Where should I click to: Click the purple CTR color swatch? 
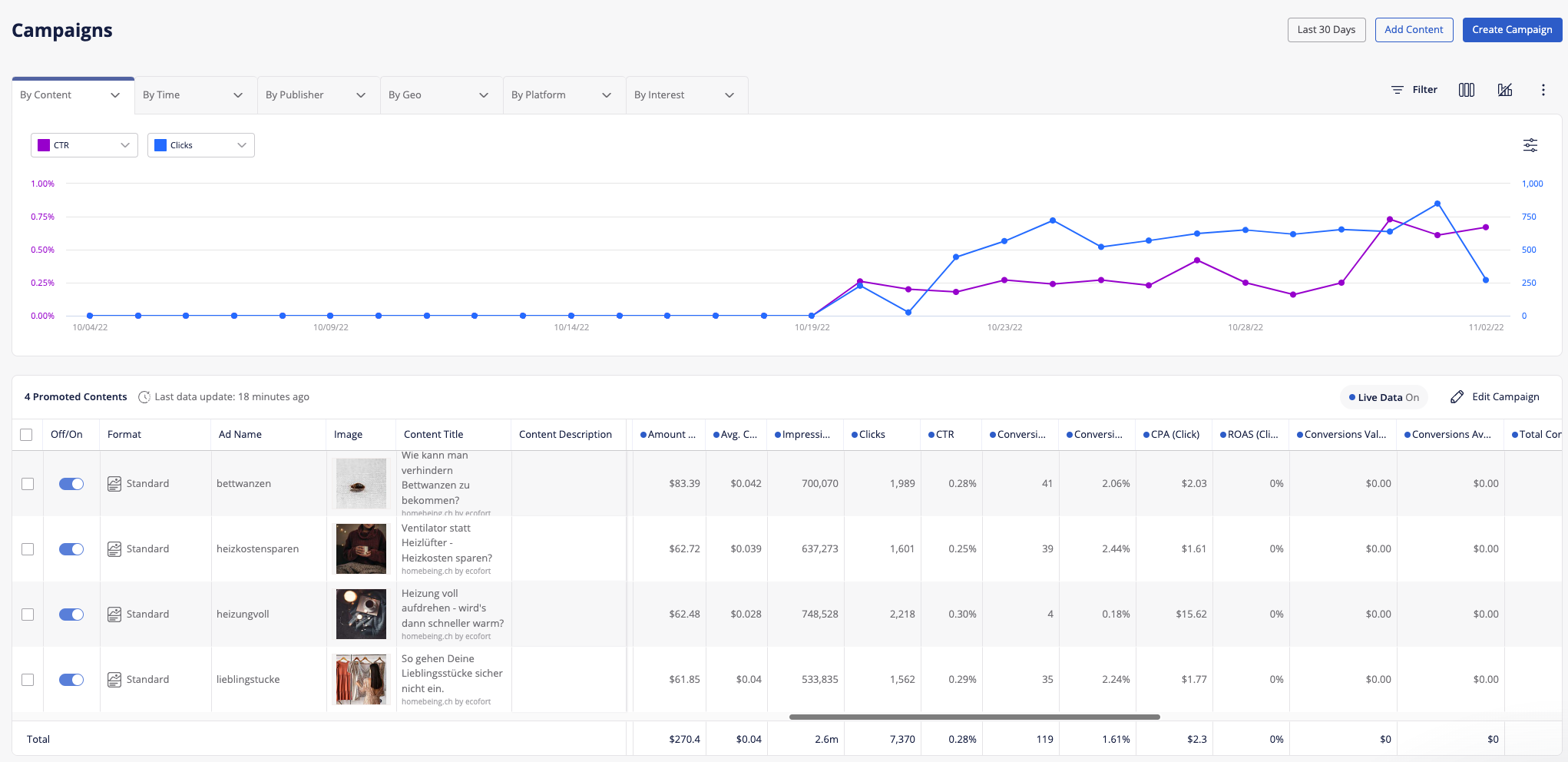44,145
